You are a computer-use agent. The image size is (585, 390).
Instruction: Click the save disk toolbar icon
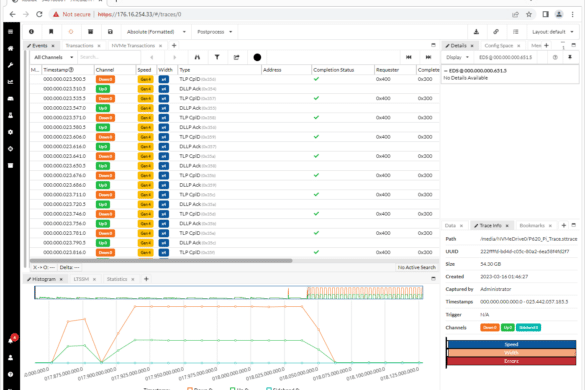[x=110, y=32]
